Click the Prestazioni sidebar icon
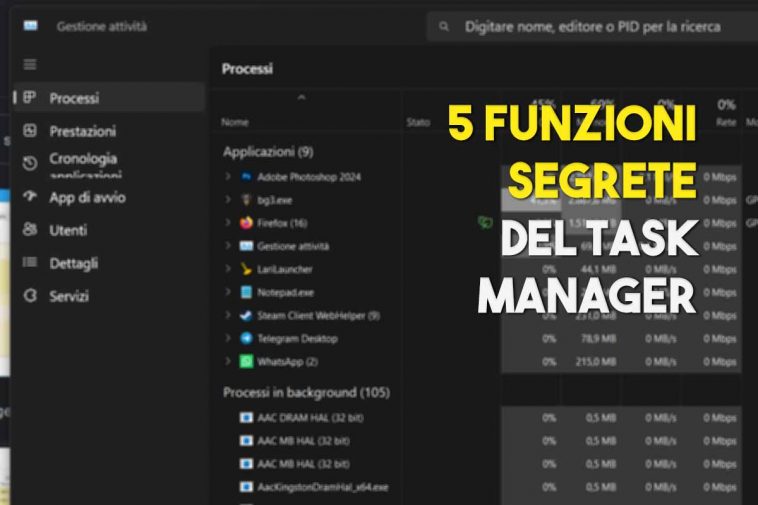Screen dimensions: 758x505 pos(30,130)
